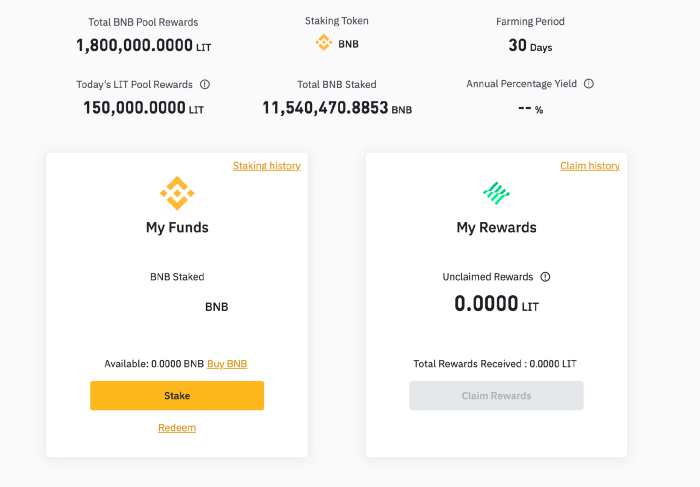Screen dimensions: 700x487
Task: Click the 30 Days farming period value
Action: point(530,45)
